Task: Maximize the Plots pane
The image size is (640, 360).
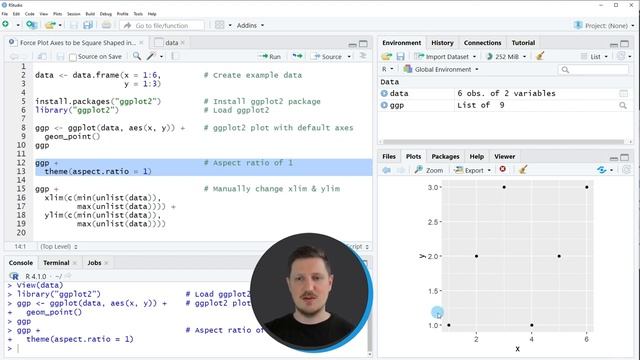Action: tap(624, 157)
